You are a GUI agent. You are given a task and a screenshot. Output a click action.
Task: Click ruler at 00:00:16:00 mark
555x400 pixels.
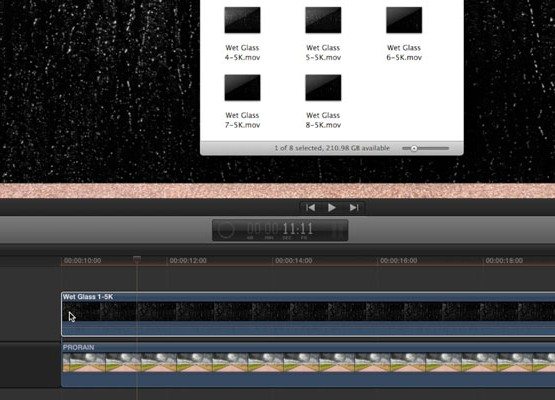point(399,261)
